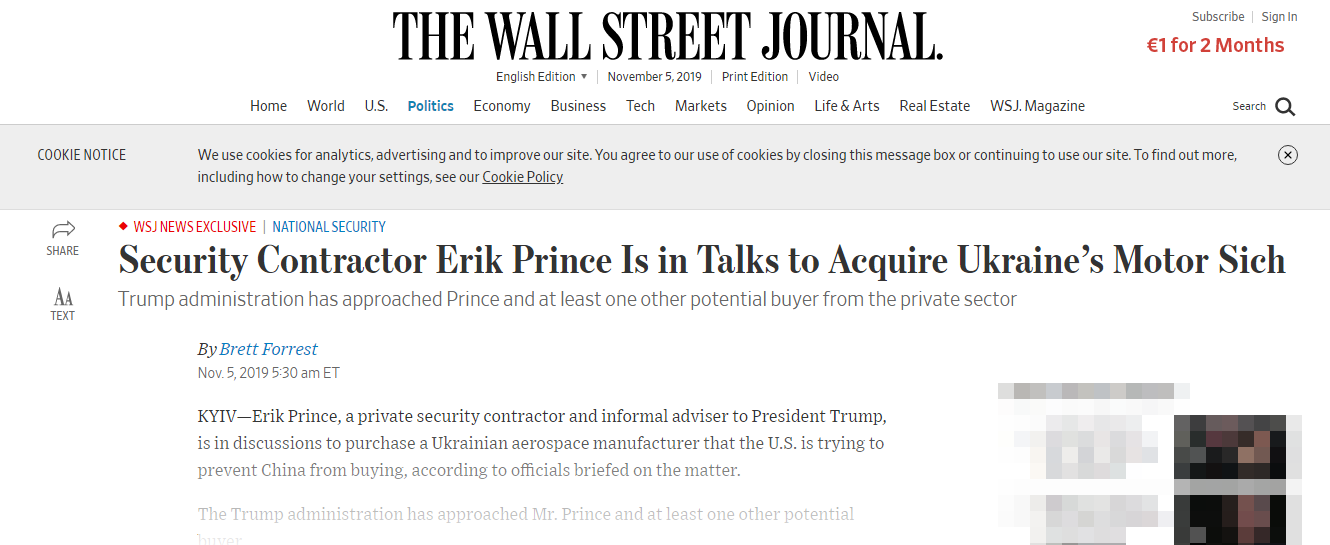
Task: Open the National Security topic link
Action: click(x=329, y=227)
